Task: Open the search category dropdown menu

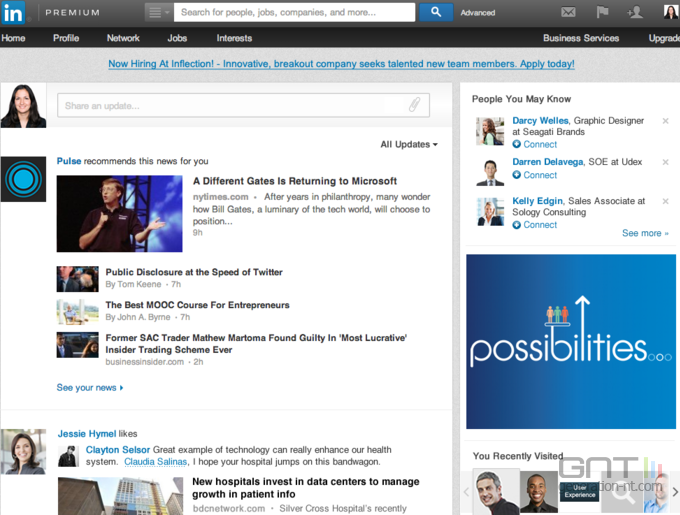Action: pyautogui.click(x=159, y=13)
